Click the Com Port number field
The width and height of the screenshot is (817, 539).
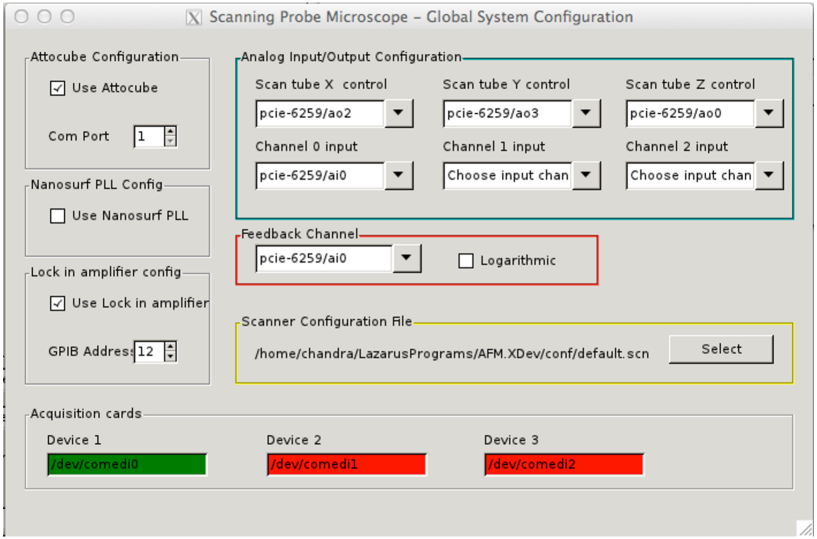[x=148, y=136]
